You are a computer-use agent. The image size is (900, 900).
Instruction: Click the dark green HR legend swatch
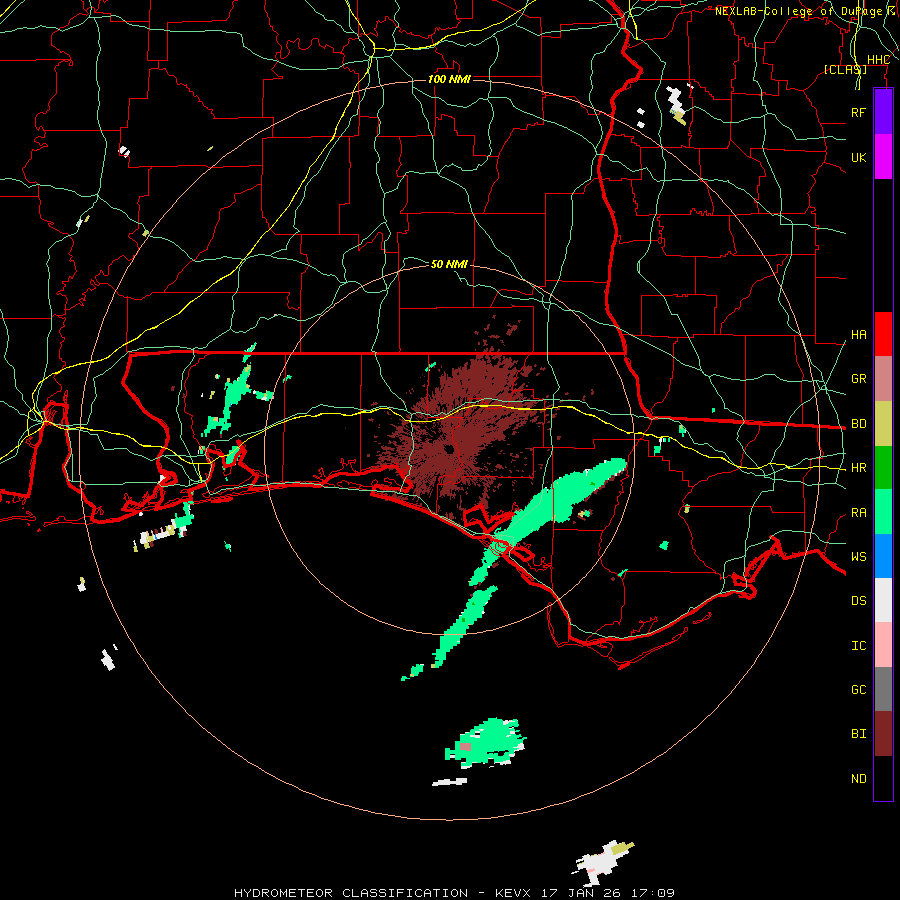[883, 468]
